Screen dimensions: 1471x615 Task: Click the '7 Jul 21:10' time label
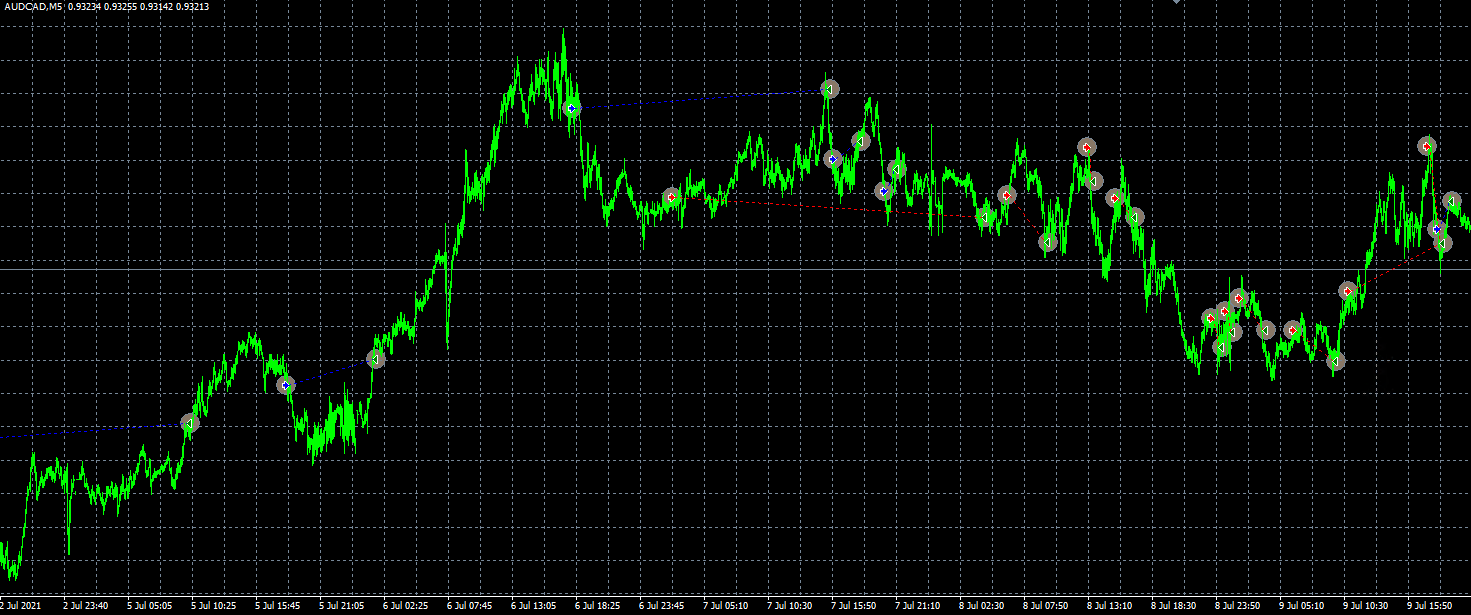tap(917, 605)
